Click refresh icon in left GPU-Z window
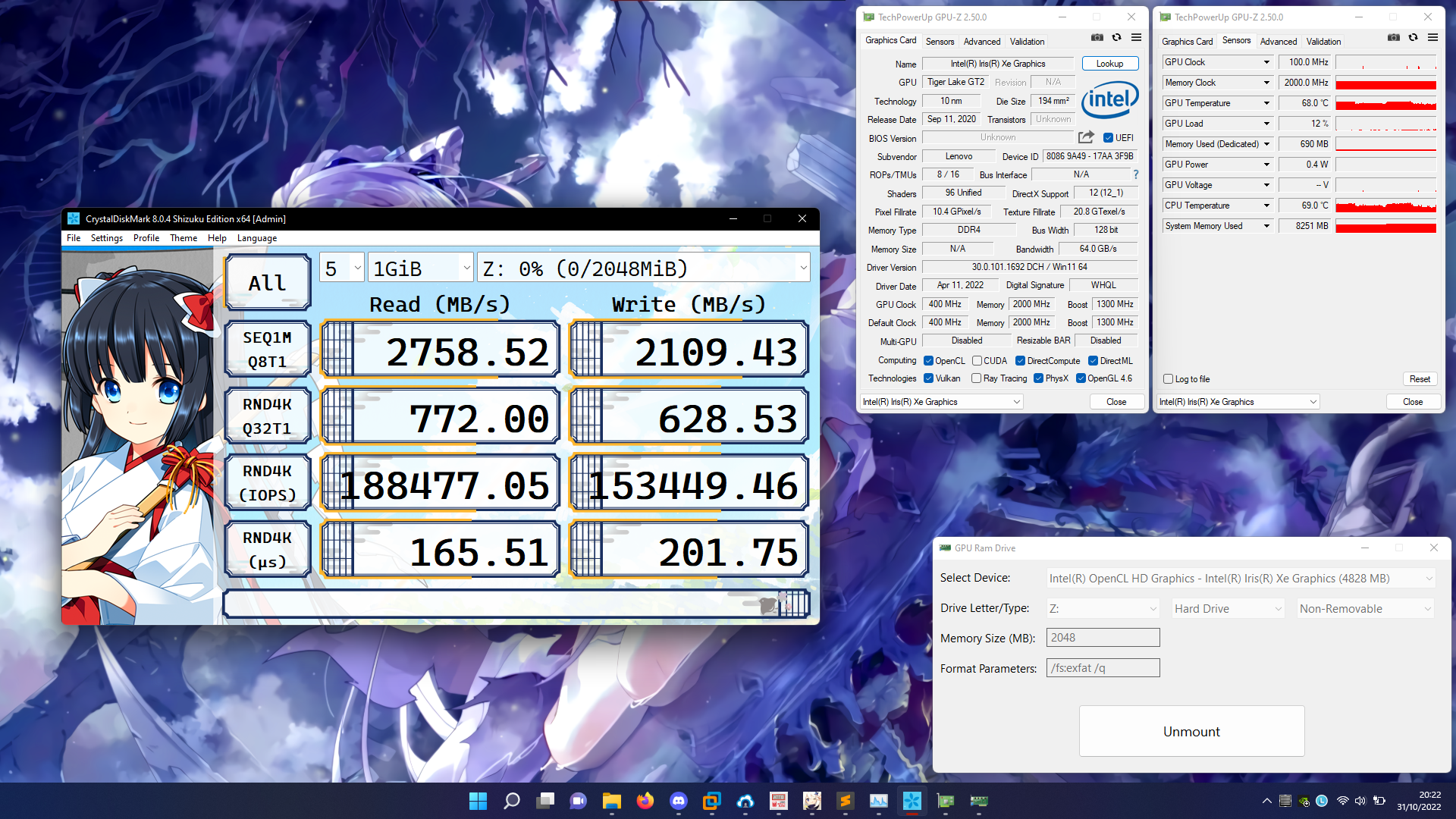The image size is (1456, 819). tap(1116, 37)
